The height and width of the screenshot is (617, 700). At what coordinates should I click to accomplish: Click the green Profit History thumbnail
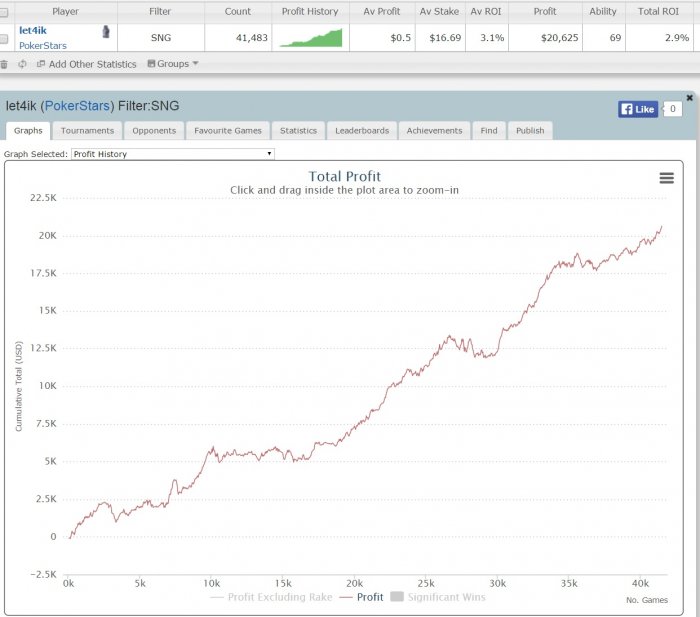pos(311,38)
